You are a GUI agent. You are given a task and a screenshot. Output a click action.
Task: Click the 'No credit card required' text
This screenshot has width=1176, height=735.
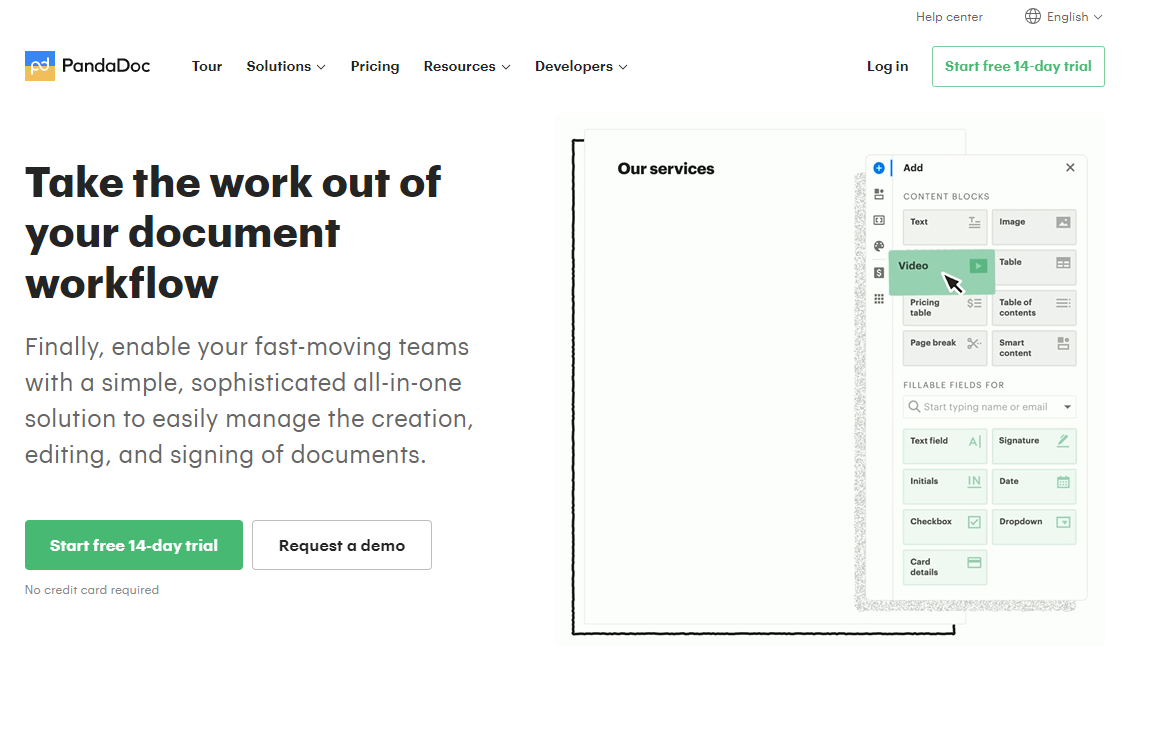pyautogui.click(x=92, y=590)
